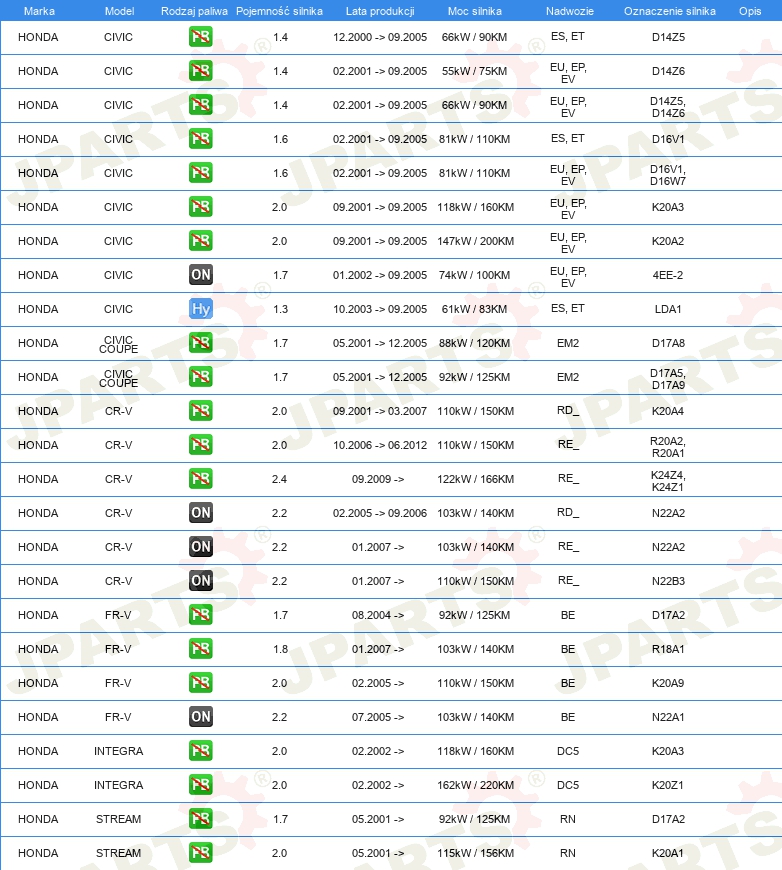Click FR-V model in N22A1 row
Image resolution: width=782 pixels, height=870 pixels.
[118, 717]
